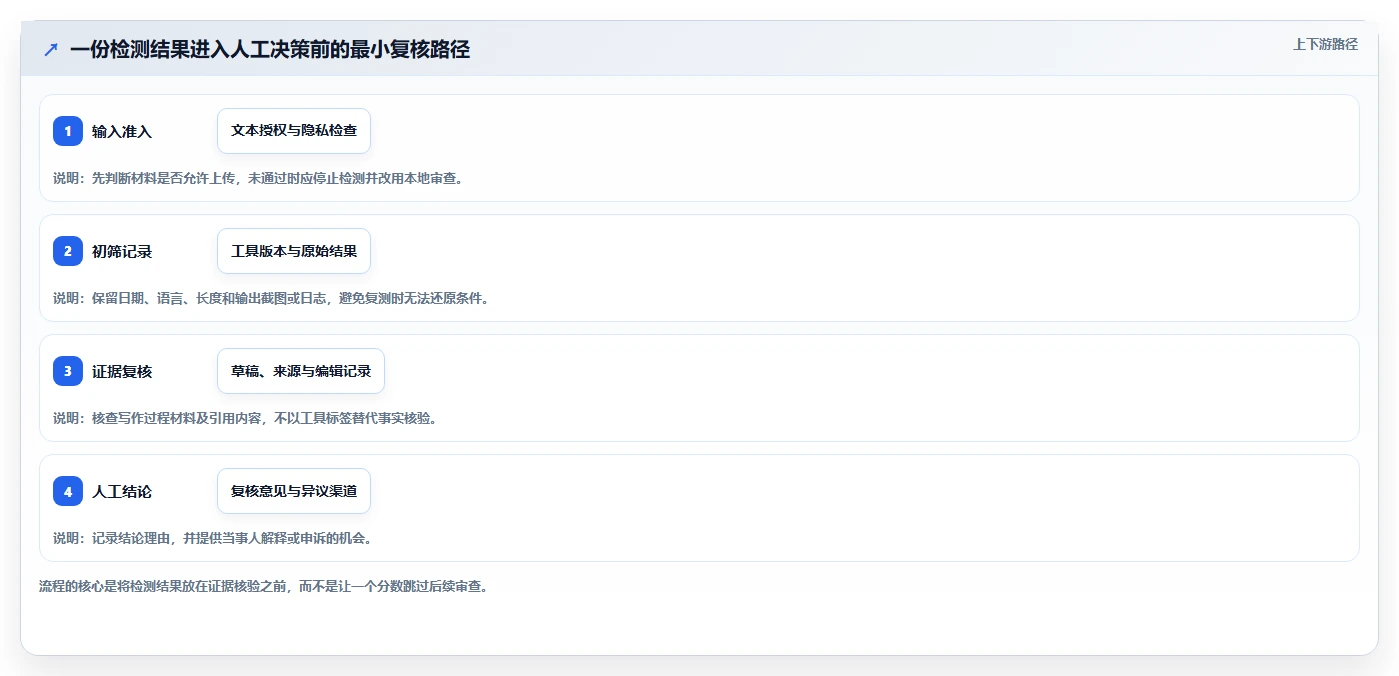Click the step 4 number badge

pos(68,491)
